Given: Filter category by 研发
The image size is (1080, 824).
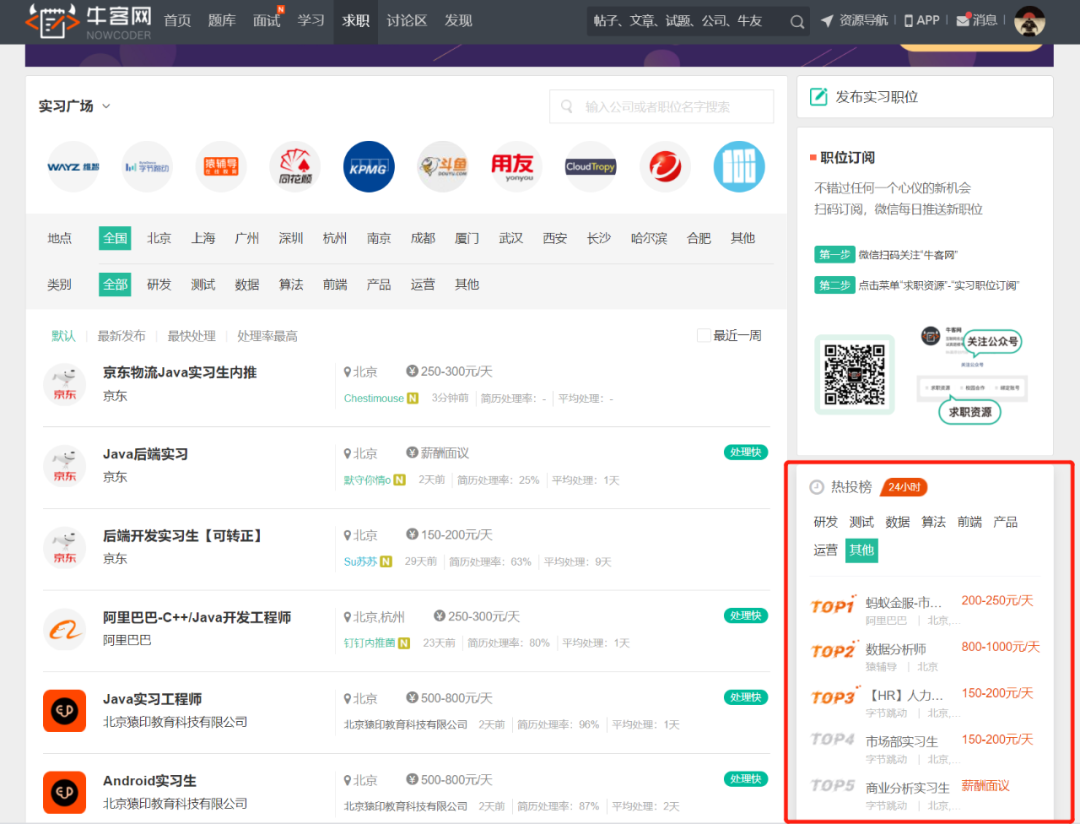Looking at the screenshot, I should click(159, 285).
